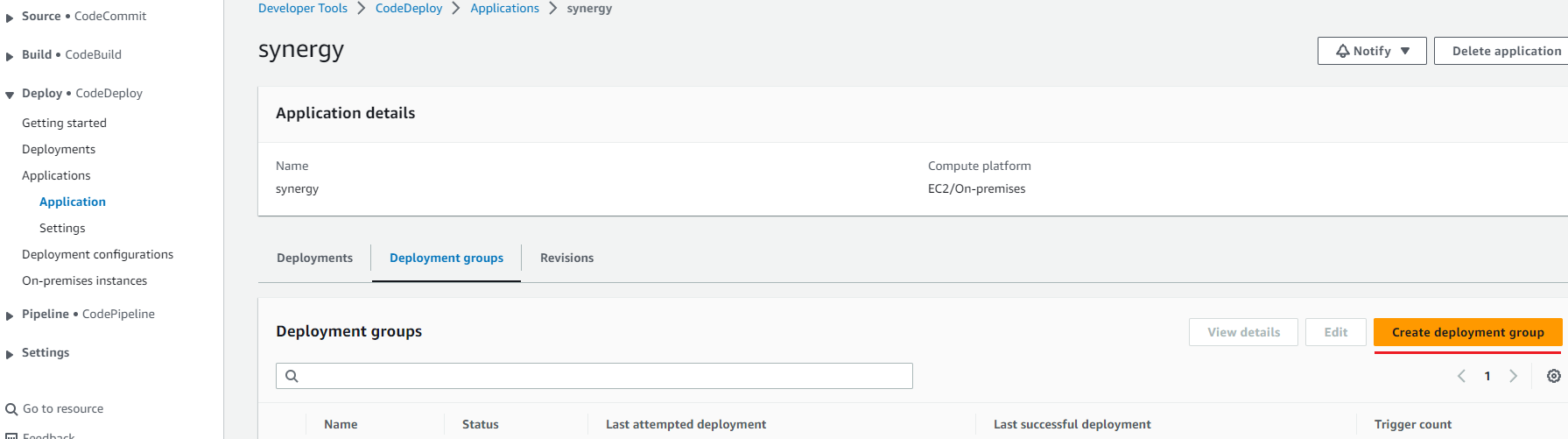Open On-premises instances in sidebar
Screen dimensions: 1568x439
[84, 281]
